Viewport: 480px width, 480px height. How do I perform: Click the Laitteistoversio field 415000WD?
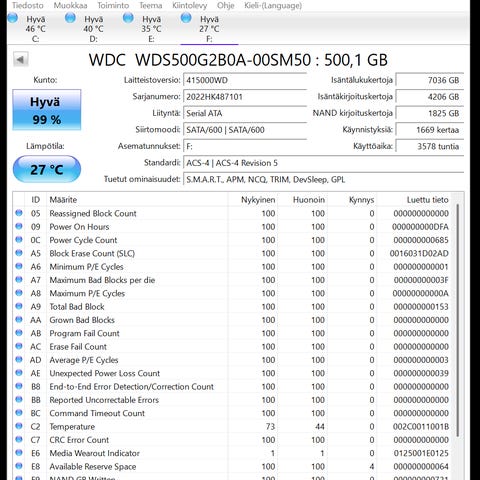click(x=245, y=80)
